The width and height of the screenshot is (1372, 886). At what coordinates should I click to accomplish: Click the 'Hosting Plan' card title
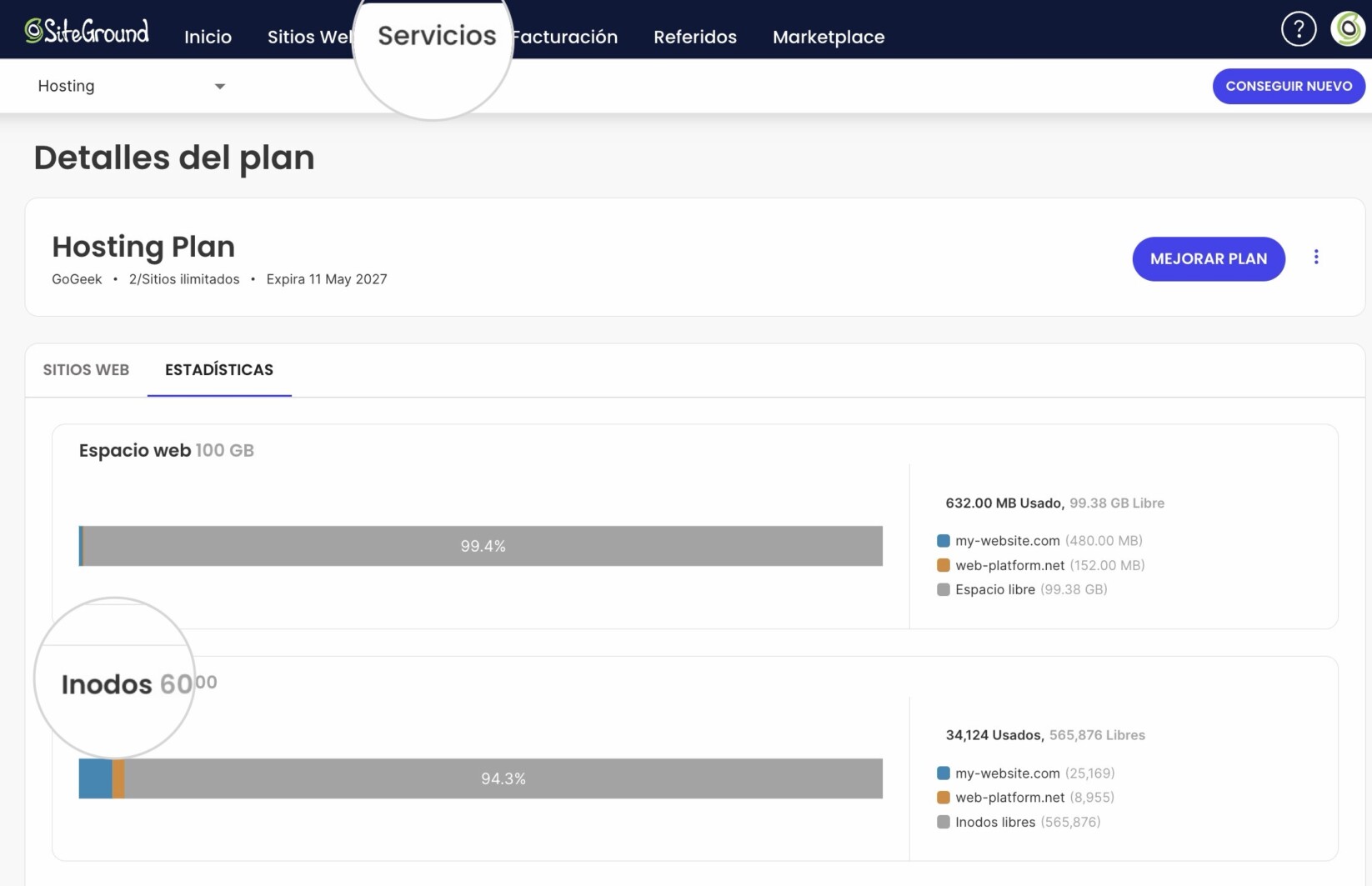click(x=143, y=247)
